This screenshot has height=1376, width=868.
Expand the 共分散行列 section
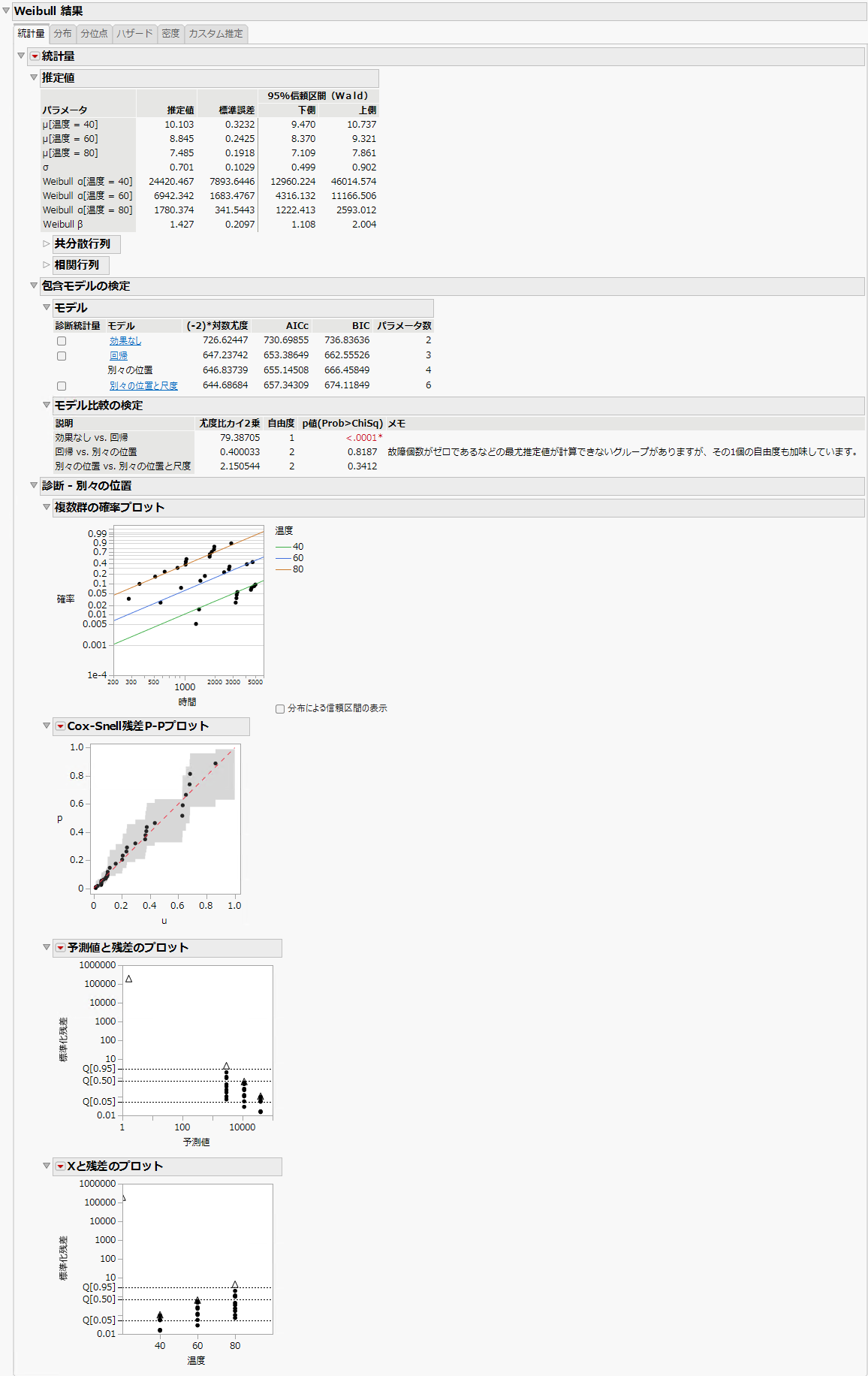pos(47,244)
